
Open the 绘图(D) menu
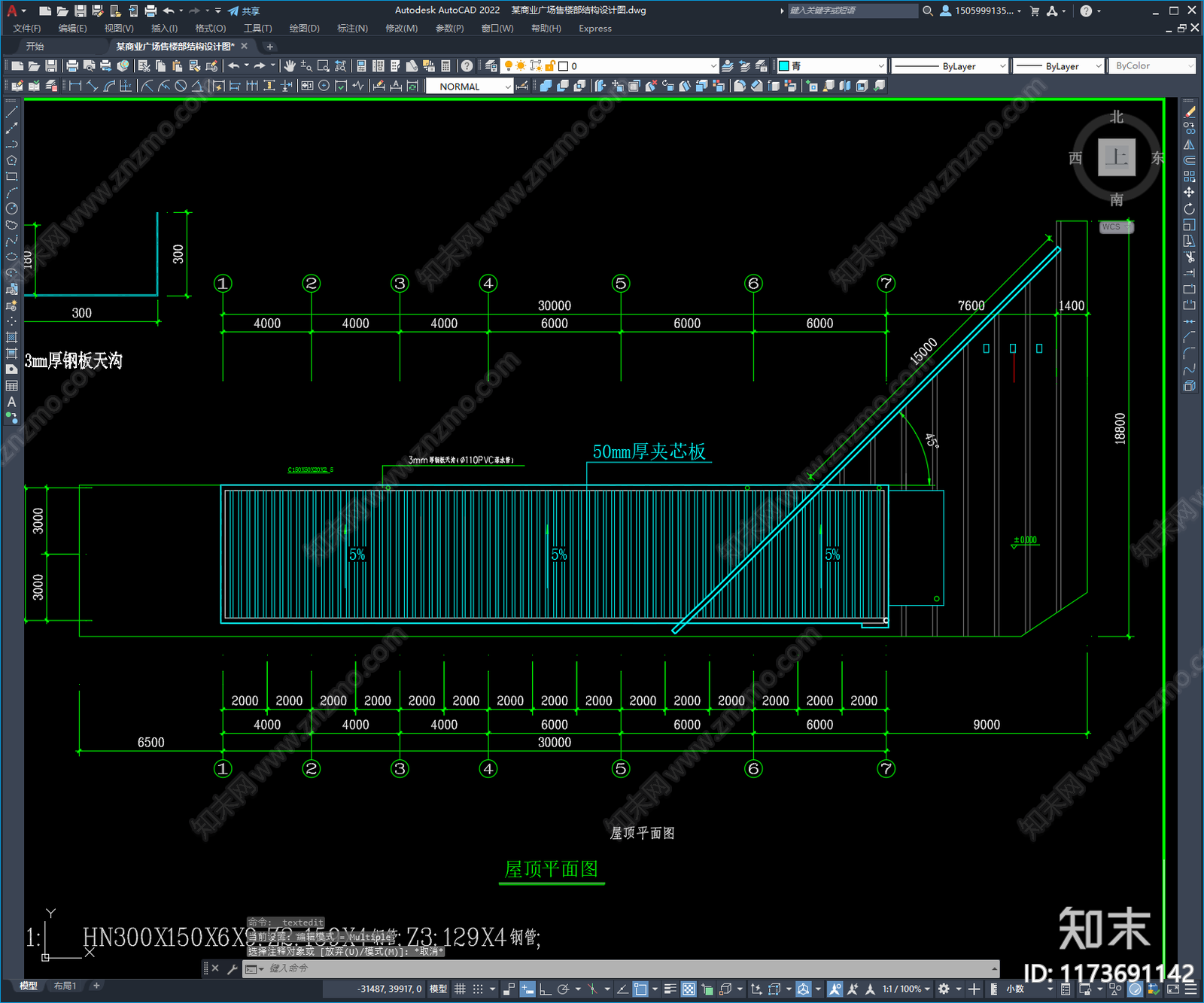point(304,29)
